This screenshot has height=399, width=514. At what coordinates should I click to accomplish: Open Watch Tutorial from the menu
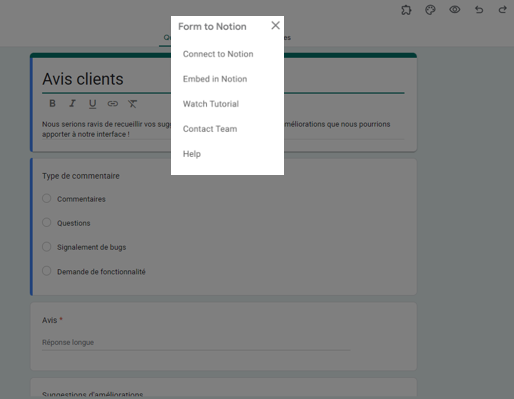point(211,104)
